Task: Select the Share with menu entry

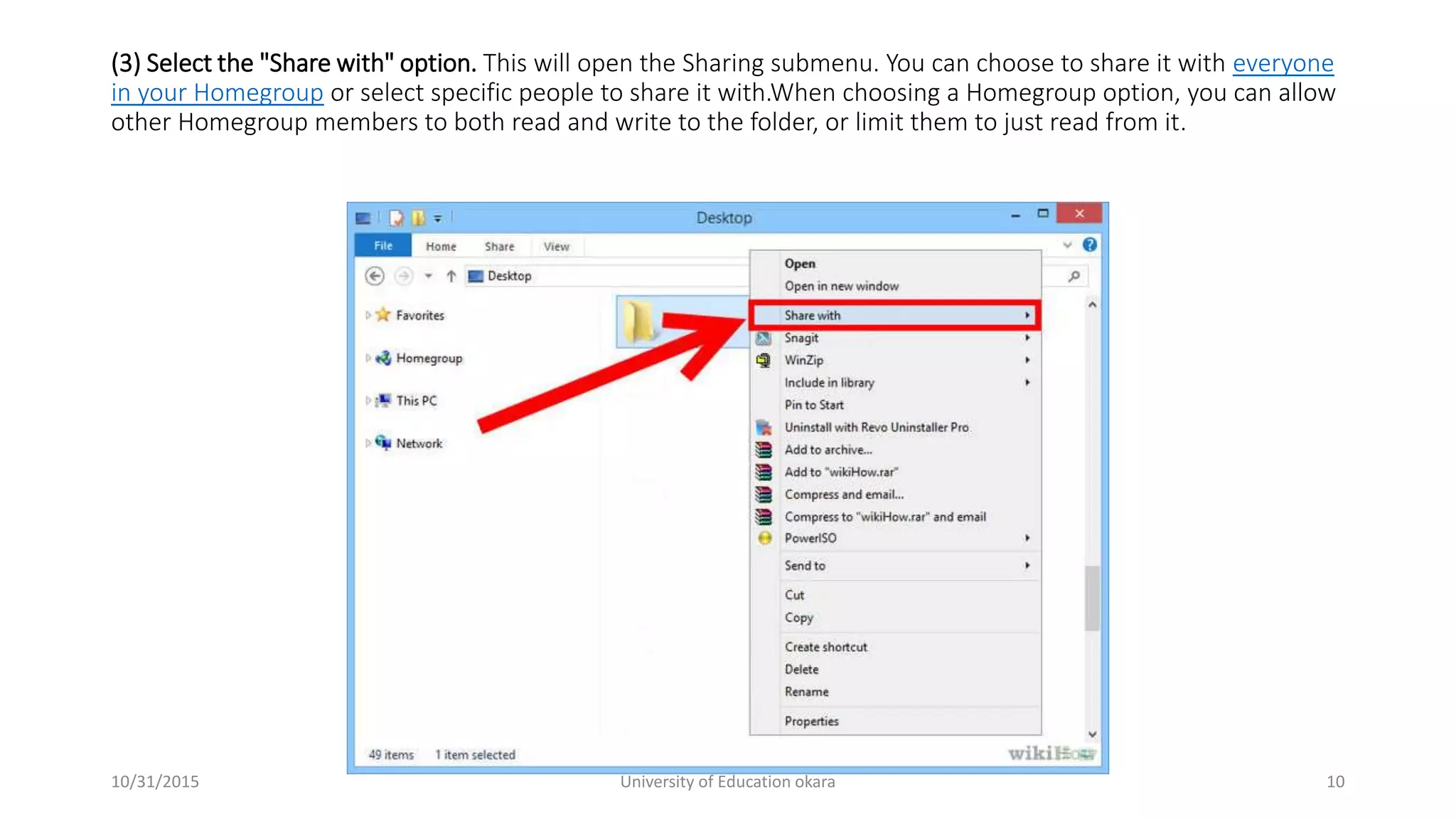Action: coord(895,315)
